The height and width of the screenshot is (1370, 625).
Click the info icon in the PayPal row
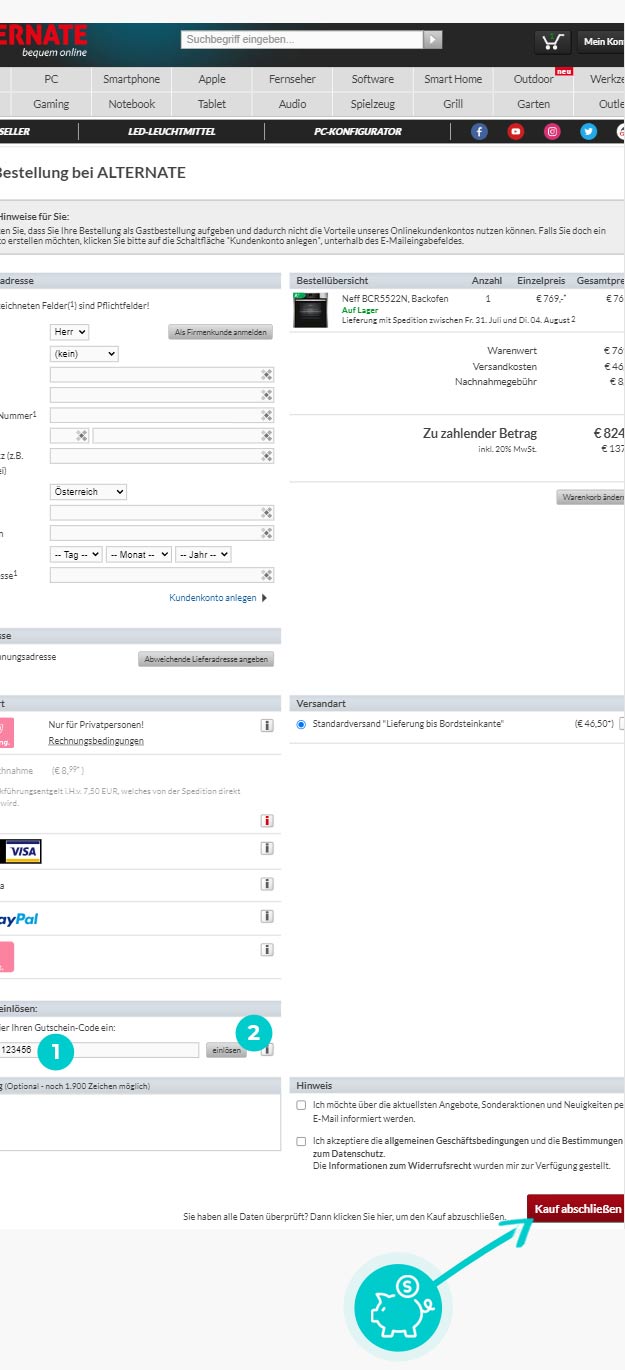coord(267,916)
